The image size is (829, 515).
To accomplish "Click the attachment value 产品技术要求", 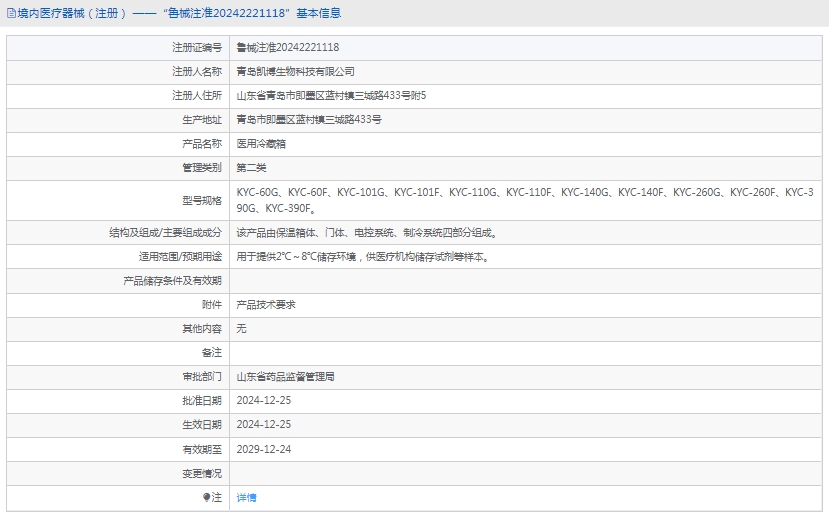I will pos(265,304).
